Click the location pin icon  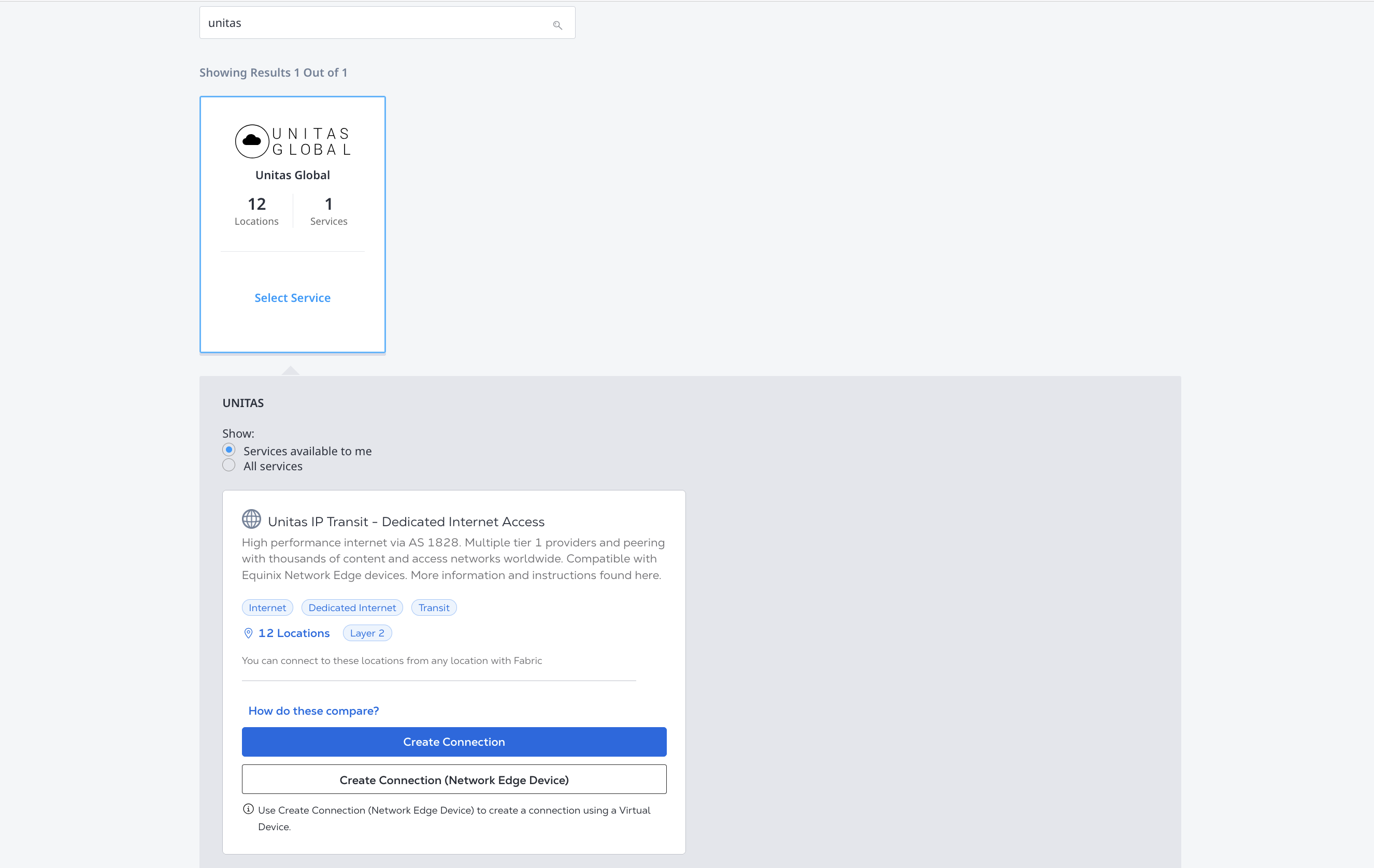[248, 633]
